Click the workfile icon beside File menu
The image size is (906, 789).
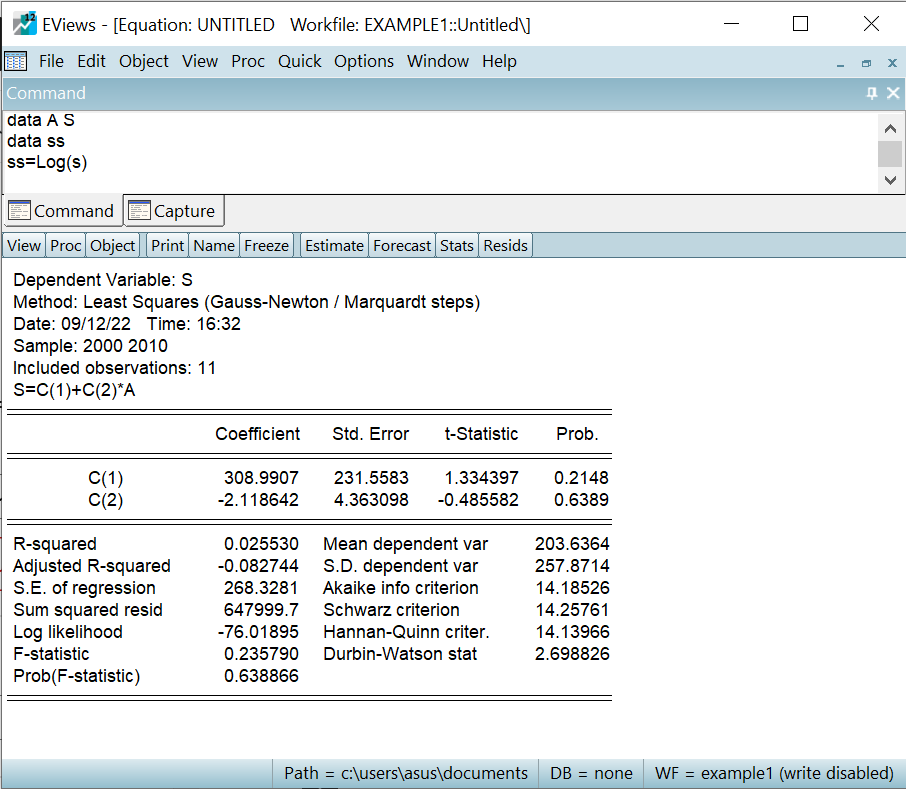16,61
